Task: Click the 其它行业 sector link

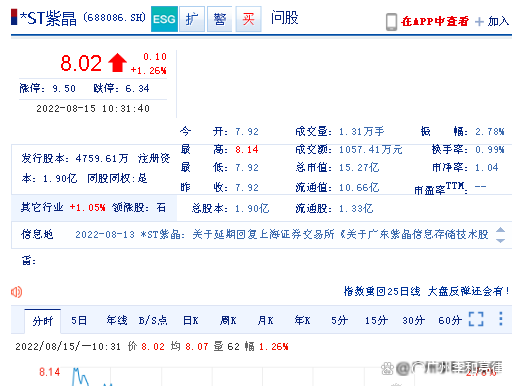Action: tap(42, 207)
